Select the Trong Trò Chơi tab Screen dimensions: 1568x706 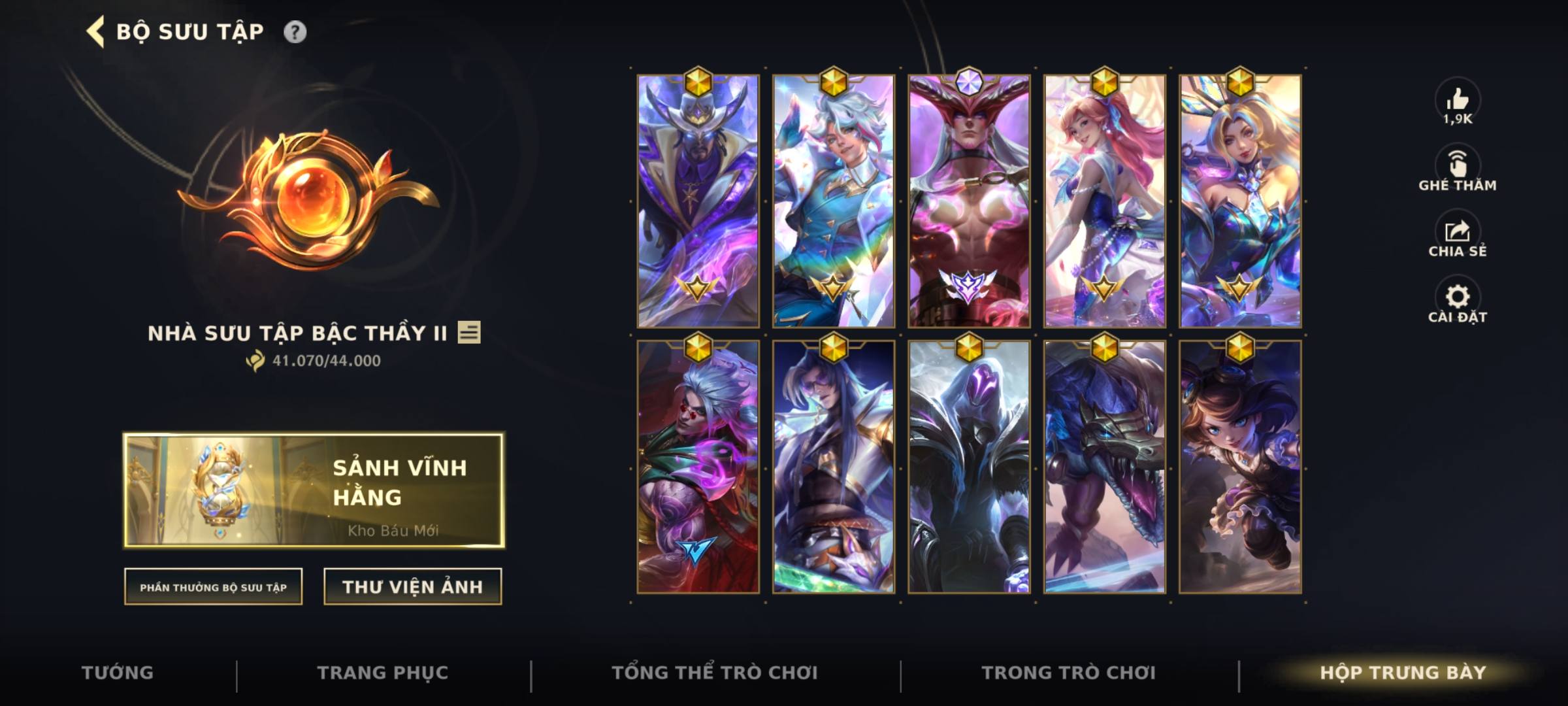tap(1069, 673)
